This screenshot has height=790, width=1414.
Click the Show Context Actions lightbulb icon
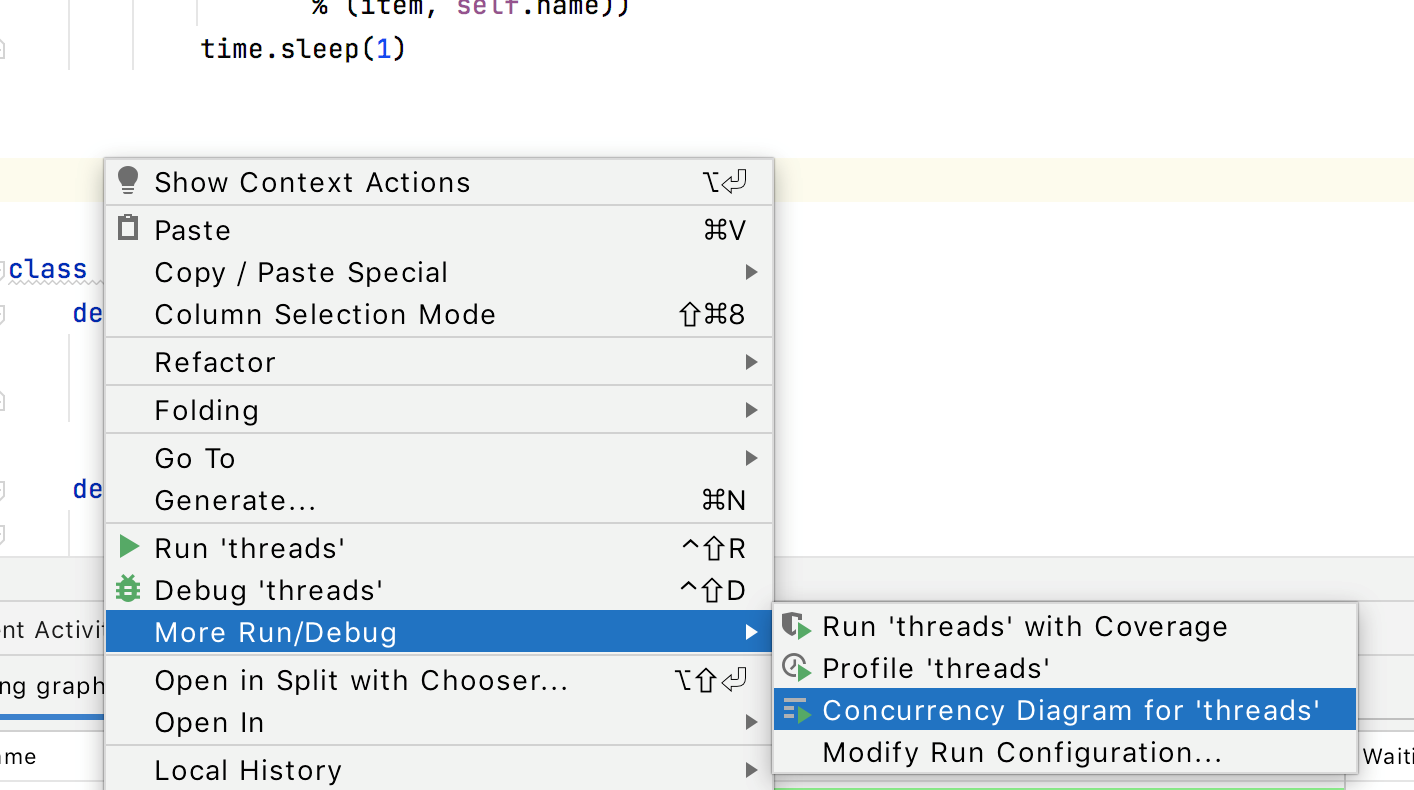(127, 180)
